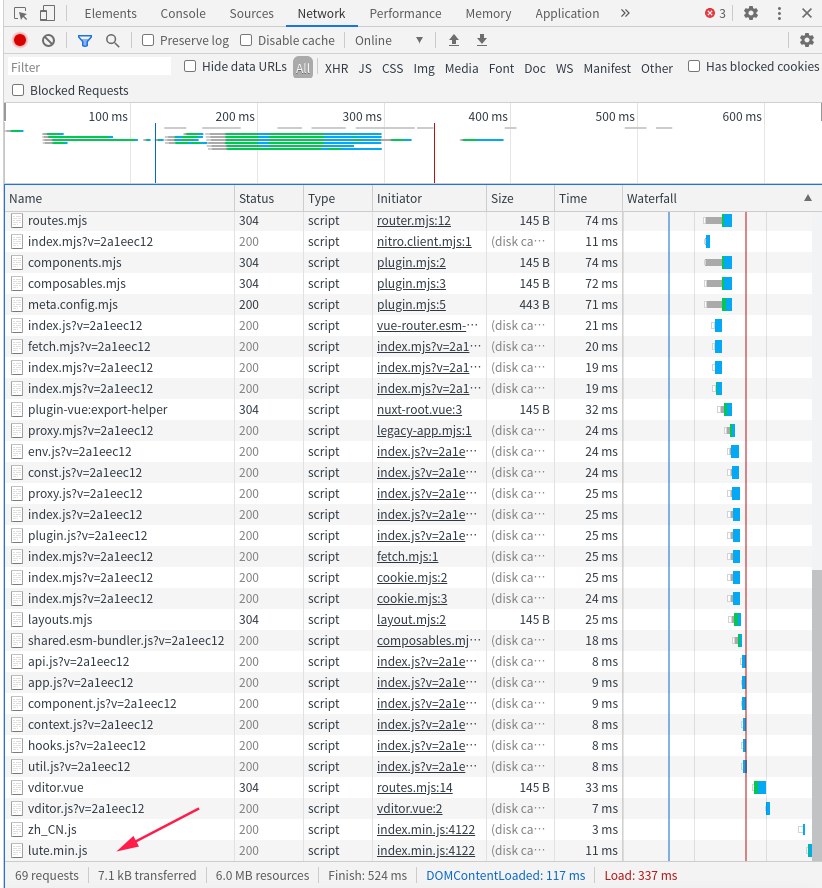Stop recording network log

[18, 40]
